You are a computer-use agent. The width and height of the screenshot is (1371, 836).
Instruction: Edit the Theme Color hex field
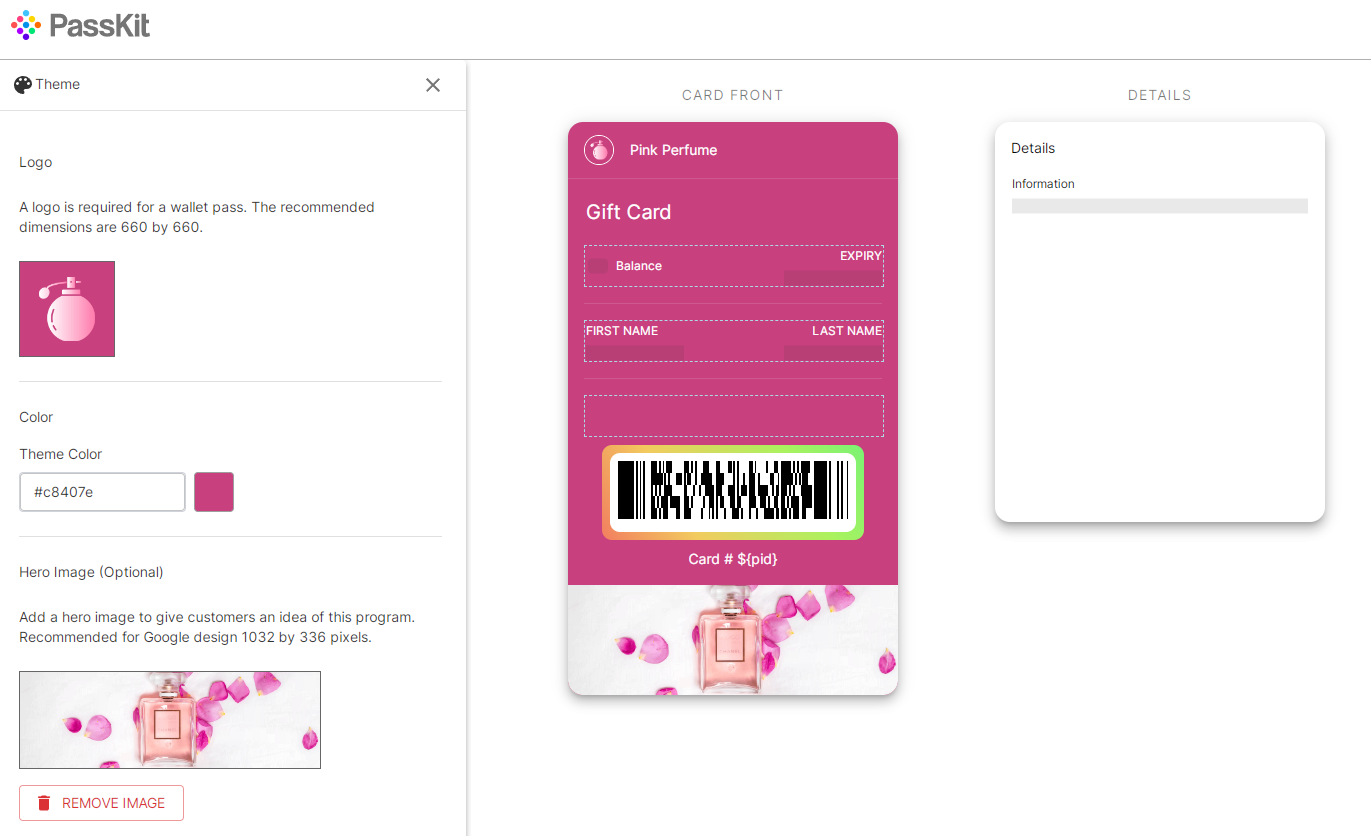point(103,492)
